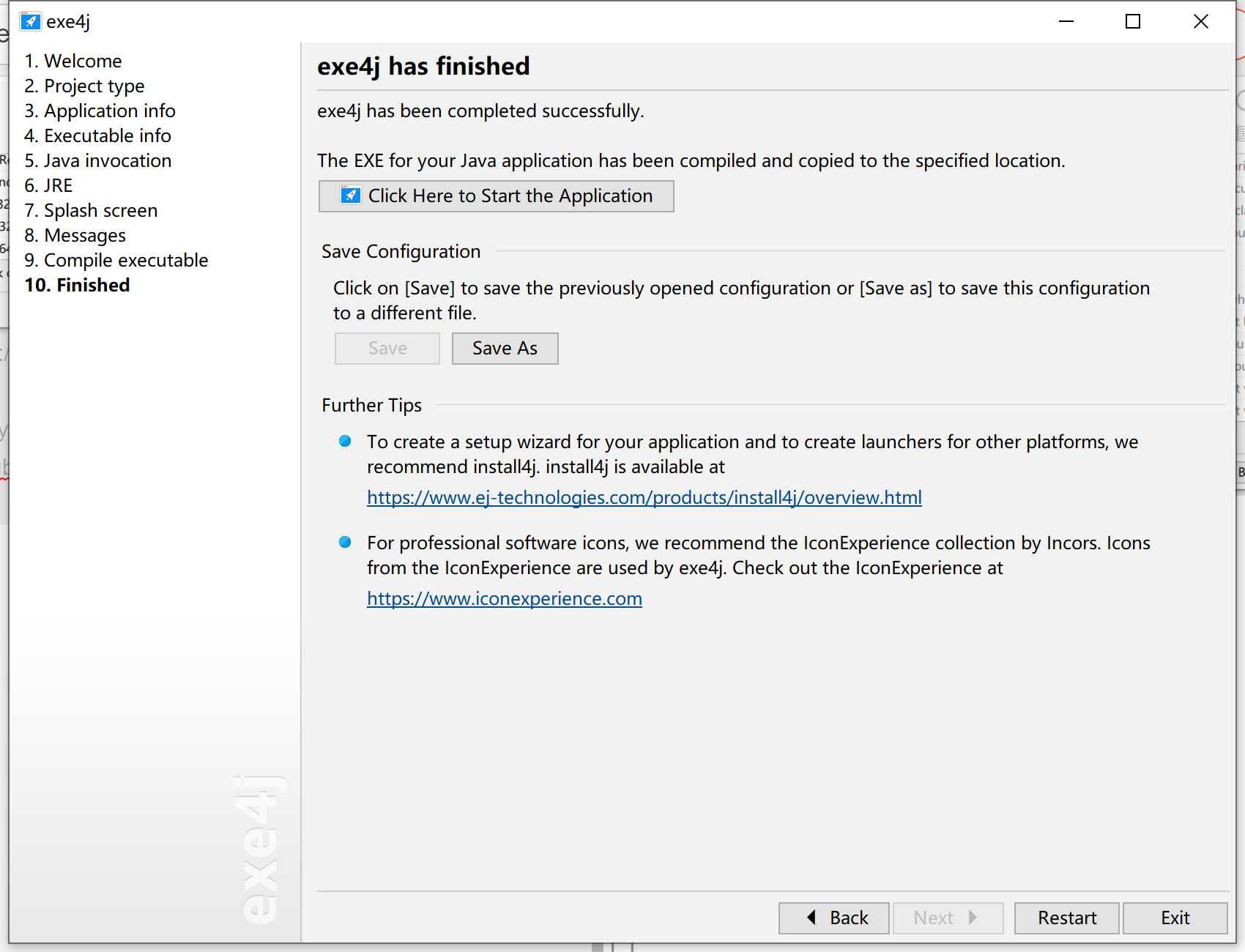Click the 'Save Configuration' section label
The width and height of the screenshot is (1245, 952).
[x=401, y=251]
